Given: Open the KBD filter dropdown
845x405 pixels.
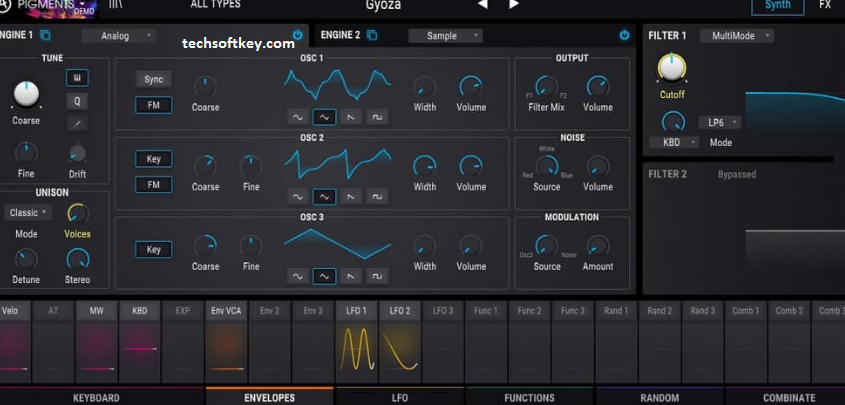Looking at the screenshot, I should tap(674, 142).
